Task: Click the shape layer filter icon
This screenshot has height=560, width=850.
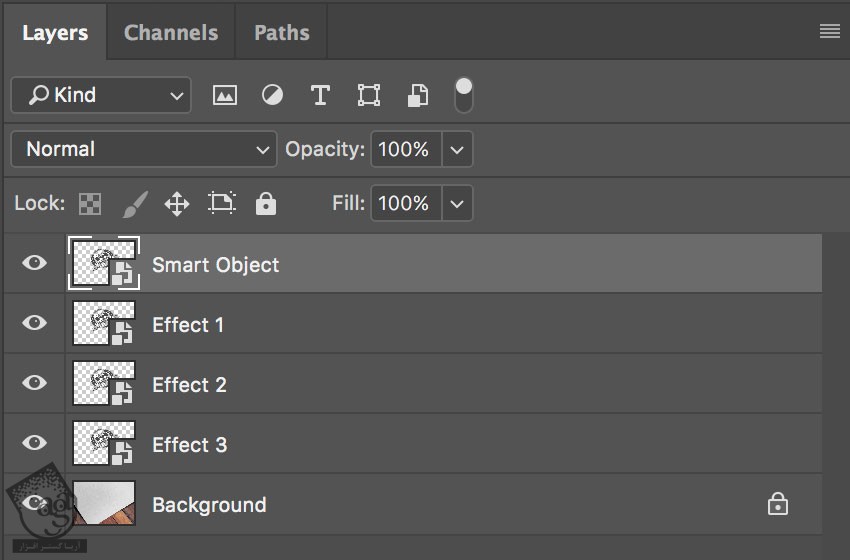Action: pos(368,95)
